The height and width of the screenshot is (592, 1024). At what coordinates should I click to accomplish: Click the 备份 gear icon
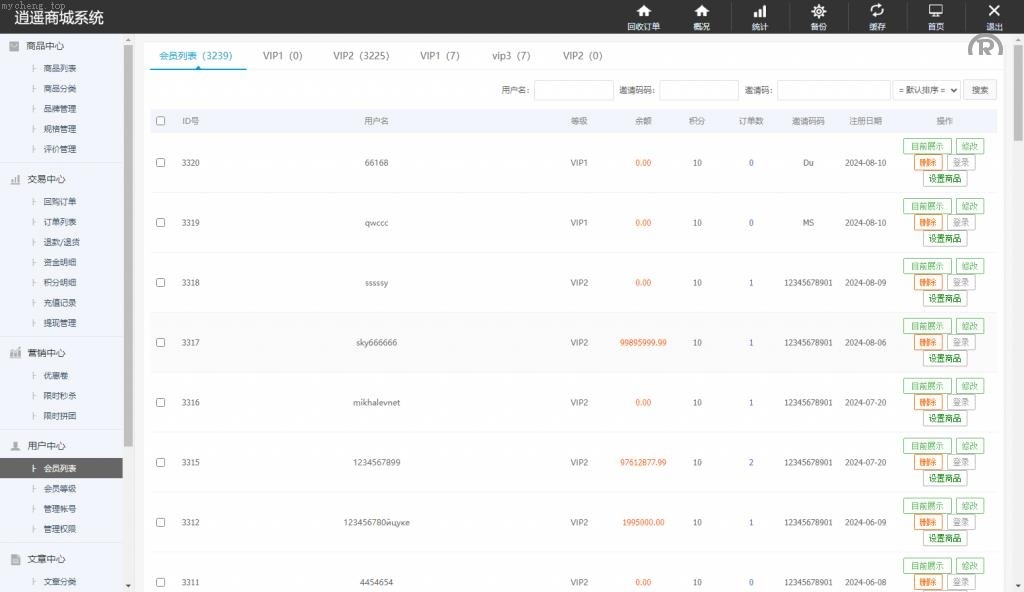pyautogui.click(x=819, y=12)
